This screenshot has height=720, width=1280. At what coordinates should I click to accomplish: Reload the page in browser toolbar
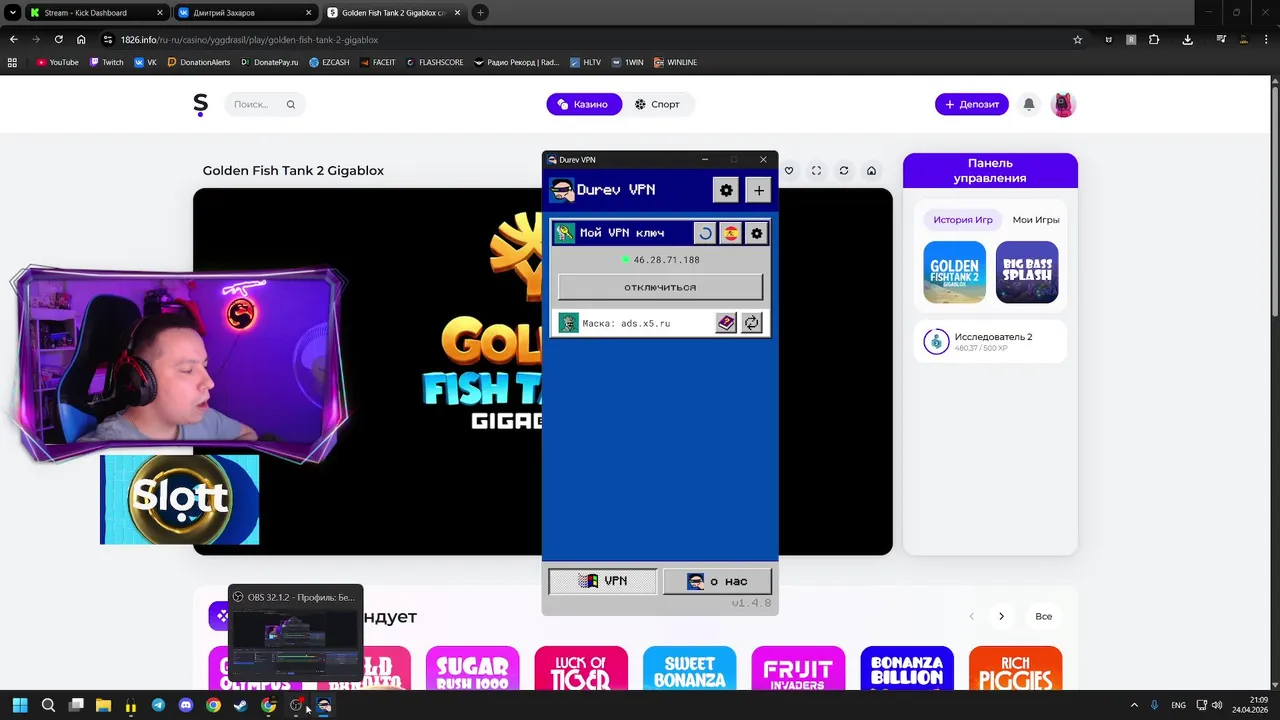(58, 40)
